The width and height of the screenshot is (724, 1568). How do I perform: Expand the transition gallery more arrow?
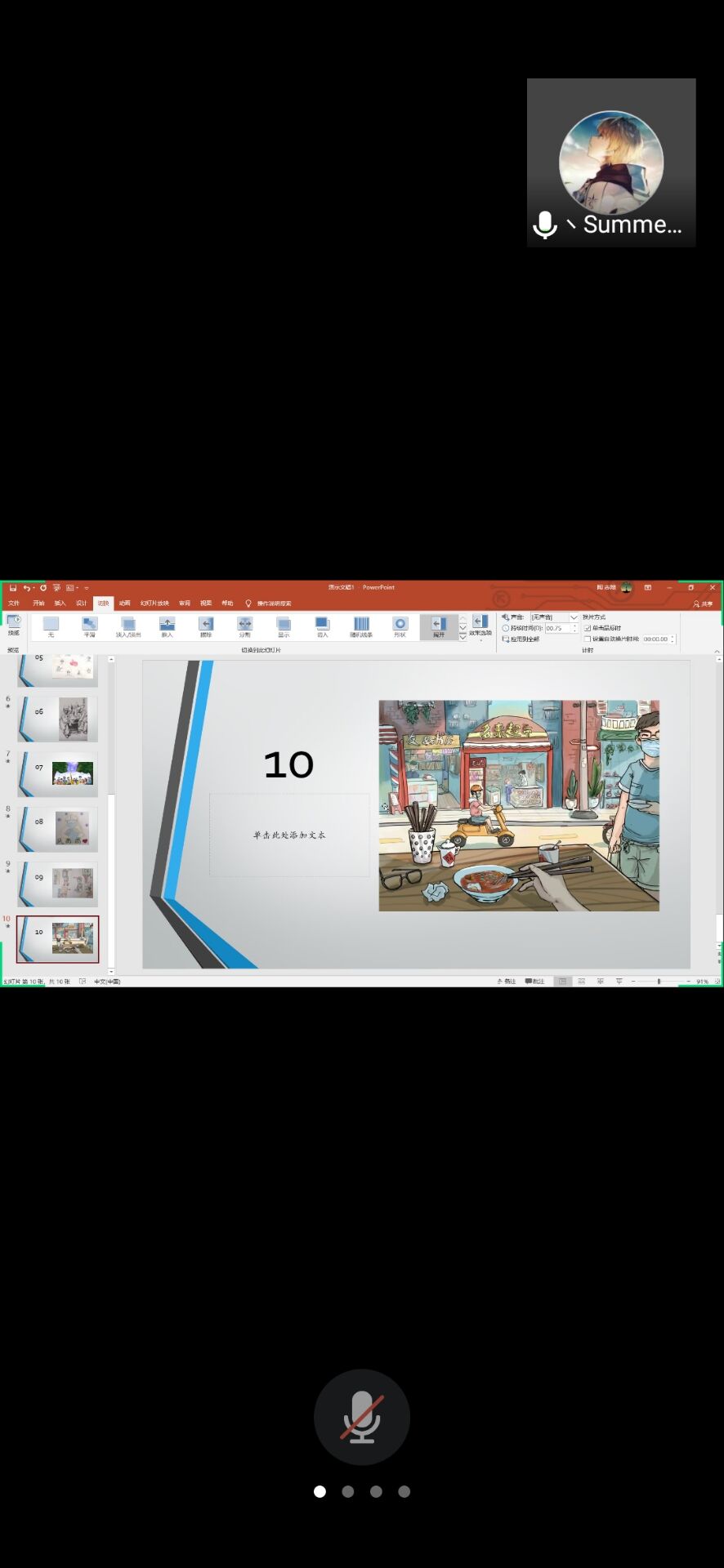tap(463, 637)
